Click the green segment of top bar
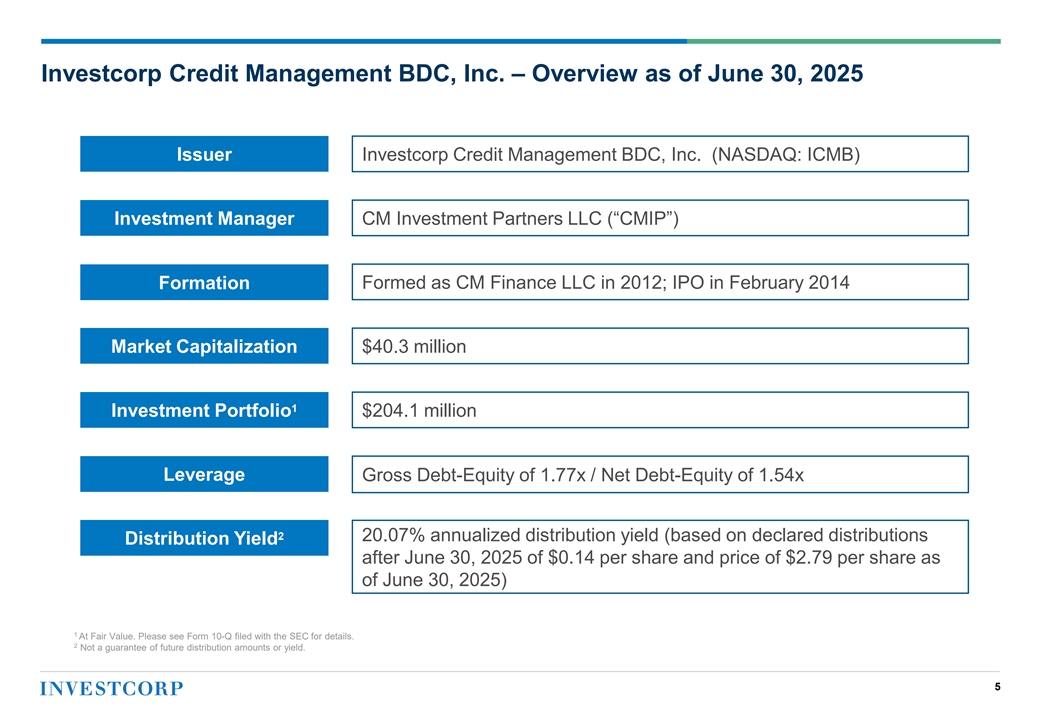The width and height of the screenshot is (1040, 720). pos(843,41)
